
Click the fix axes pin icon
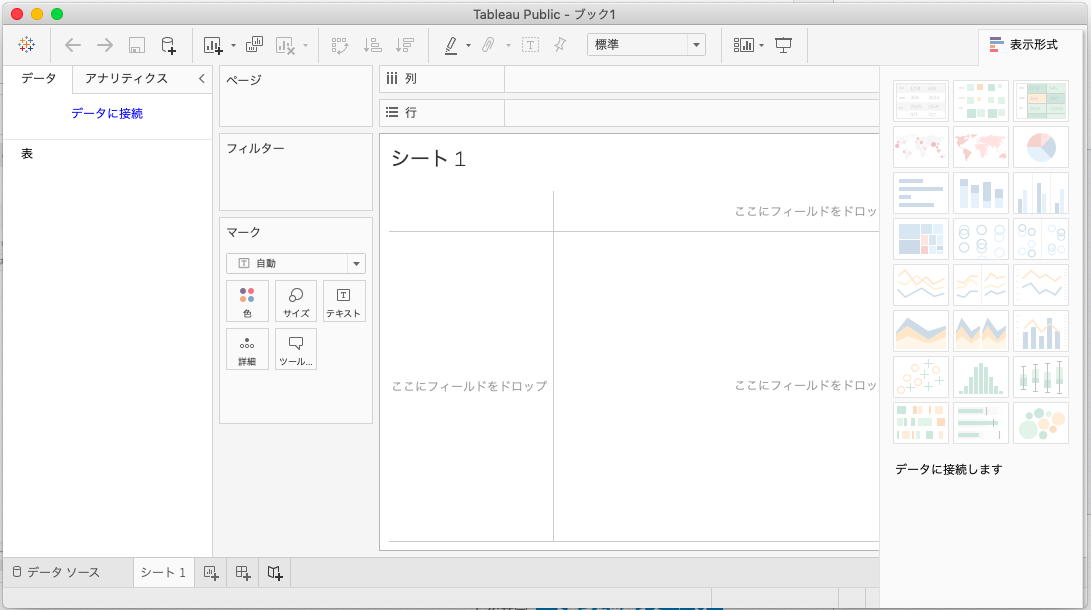[560, 45]
